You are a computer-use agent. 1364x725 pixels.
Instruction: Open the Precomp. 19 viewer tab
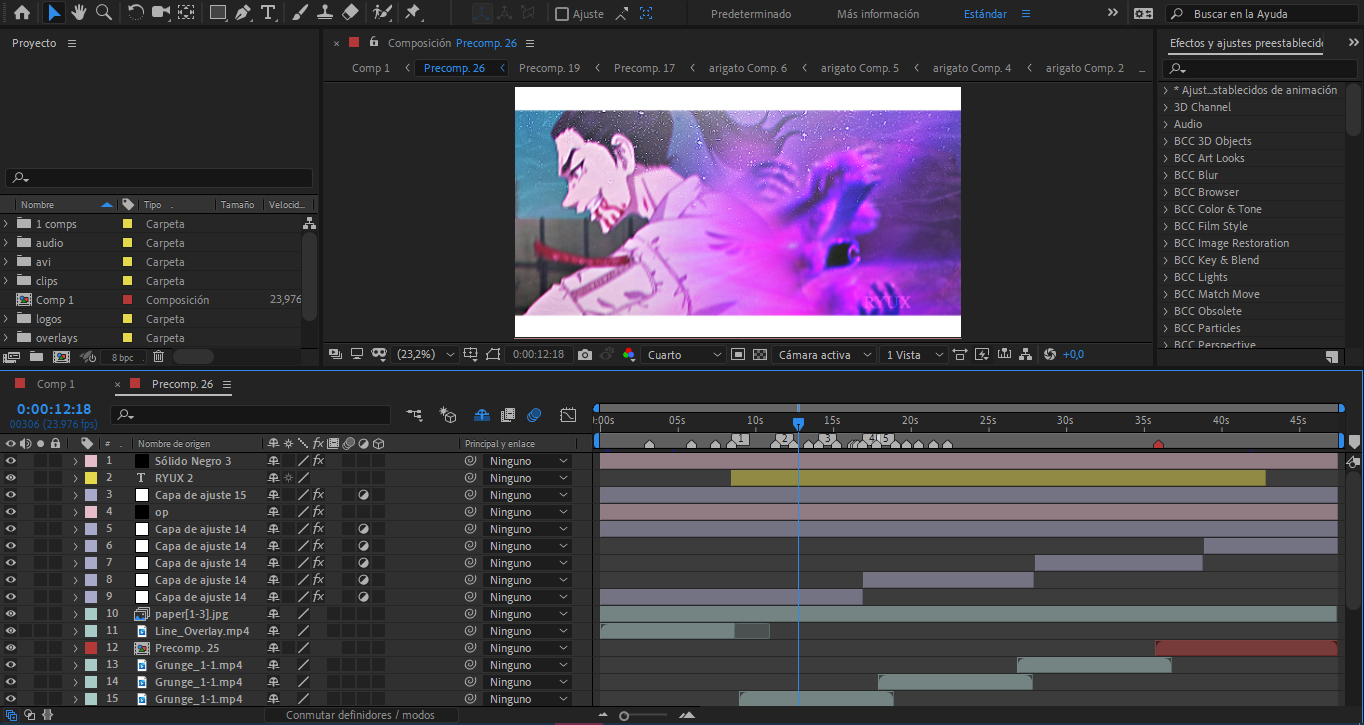click(549, 68)
